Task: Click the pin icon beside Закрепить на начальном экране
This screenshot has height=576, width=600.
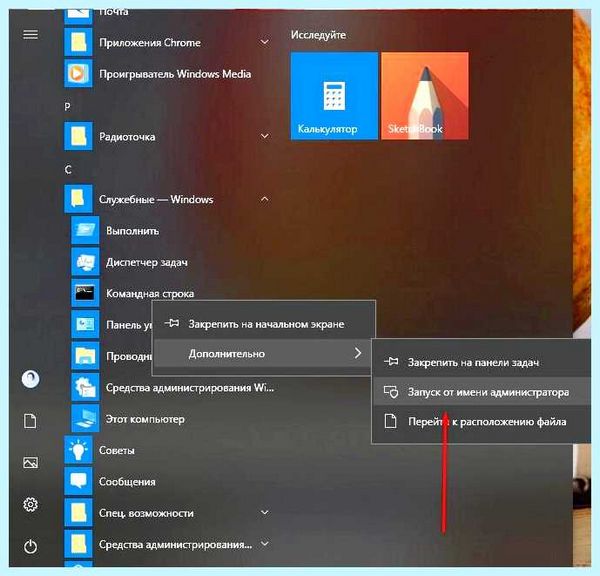Action: point(172,323)
